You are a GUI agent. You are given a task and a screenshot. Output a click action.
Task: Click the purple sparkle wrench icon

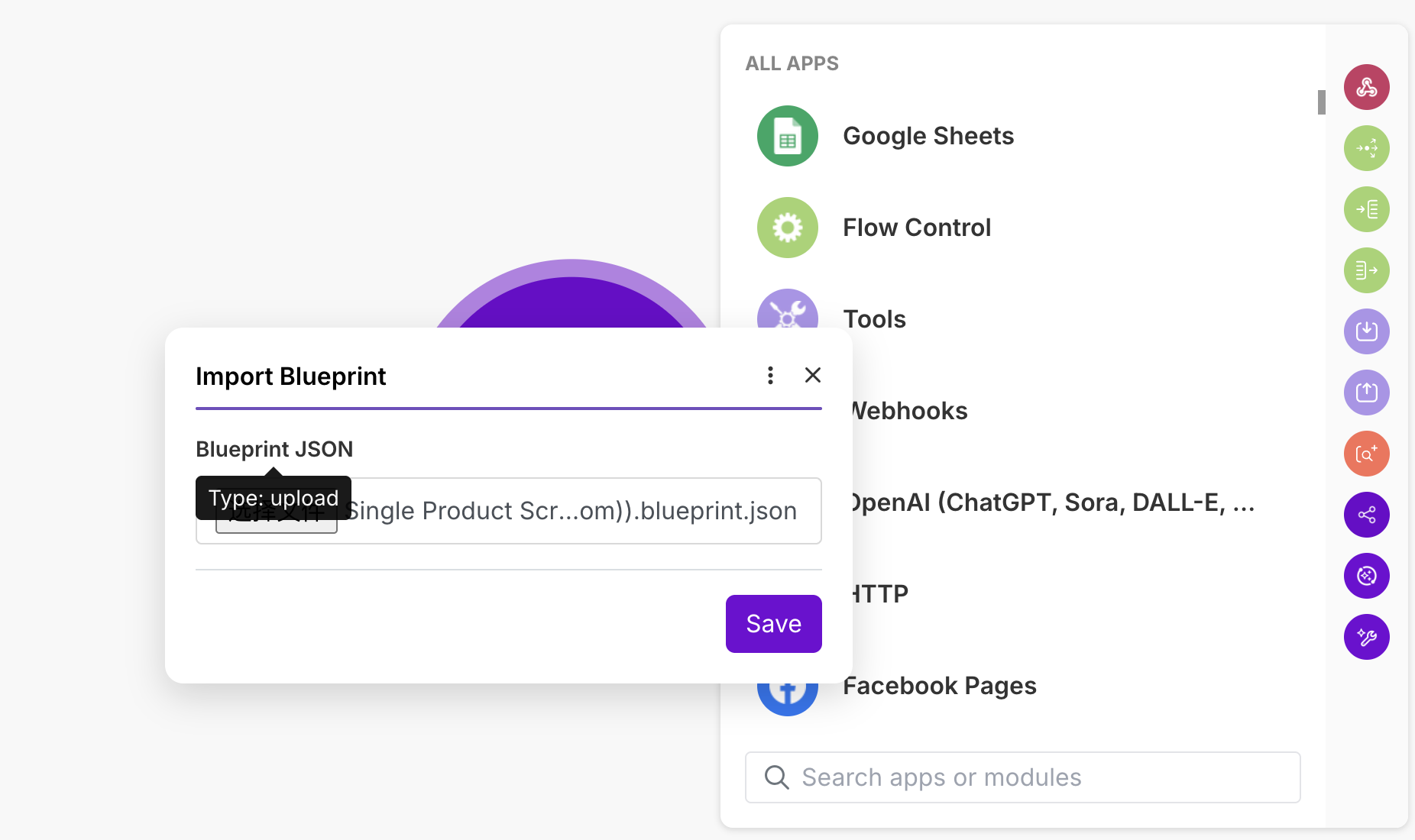(1366, 637)
